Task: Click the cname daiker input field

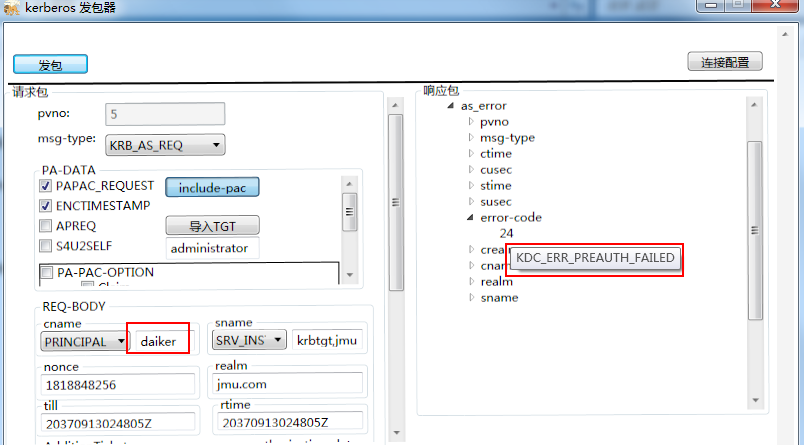Action: pos(165,341)
